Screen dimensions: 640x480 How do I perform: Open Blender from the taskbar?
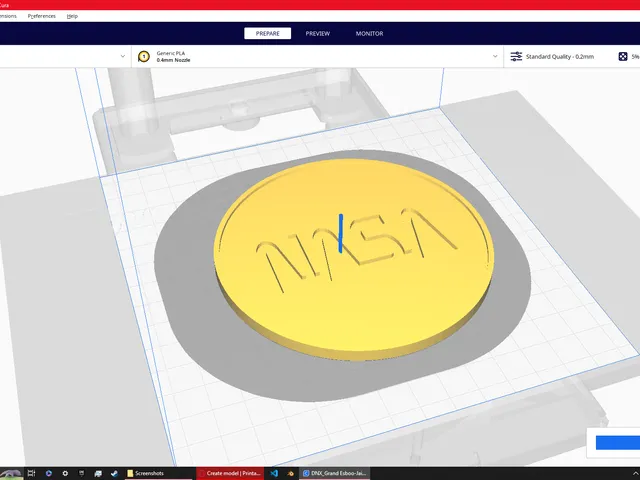(x=290, y=473)
